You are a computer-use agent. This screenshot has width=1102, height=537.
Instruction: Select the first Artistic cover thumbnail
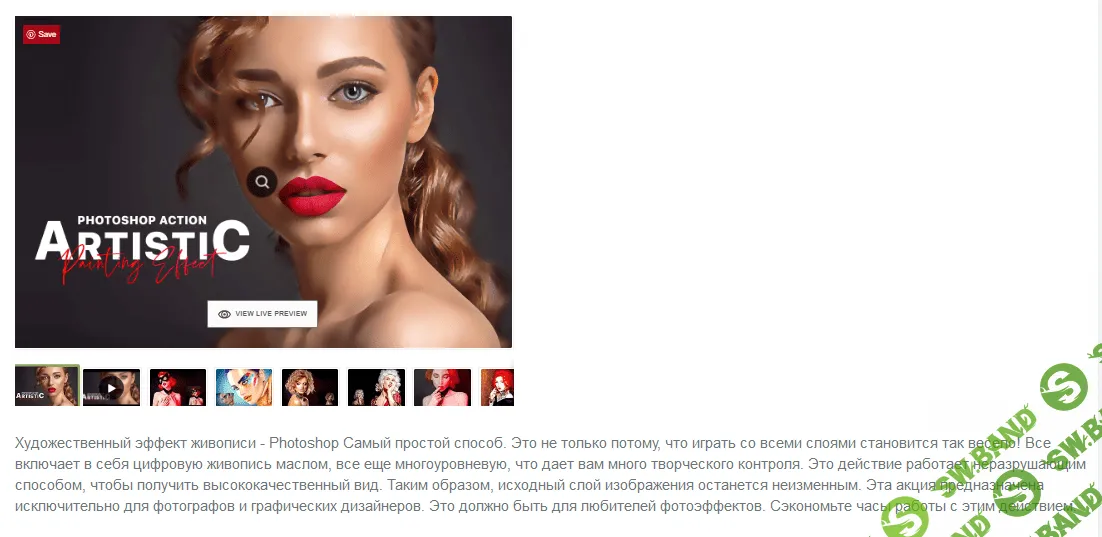click(x=47, y=386)
